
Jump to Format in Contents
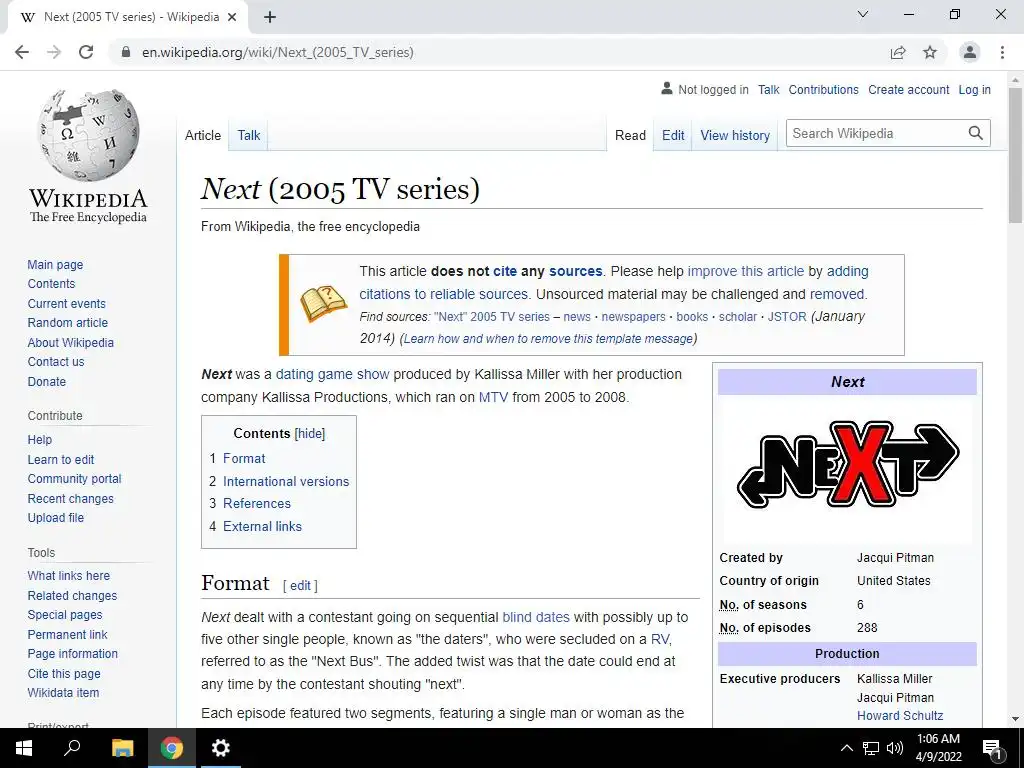[x=244, y=458]
